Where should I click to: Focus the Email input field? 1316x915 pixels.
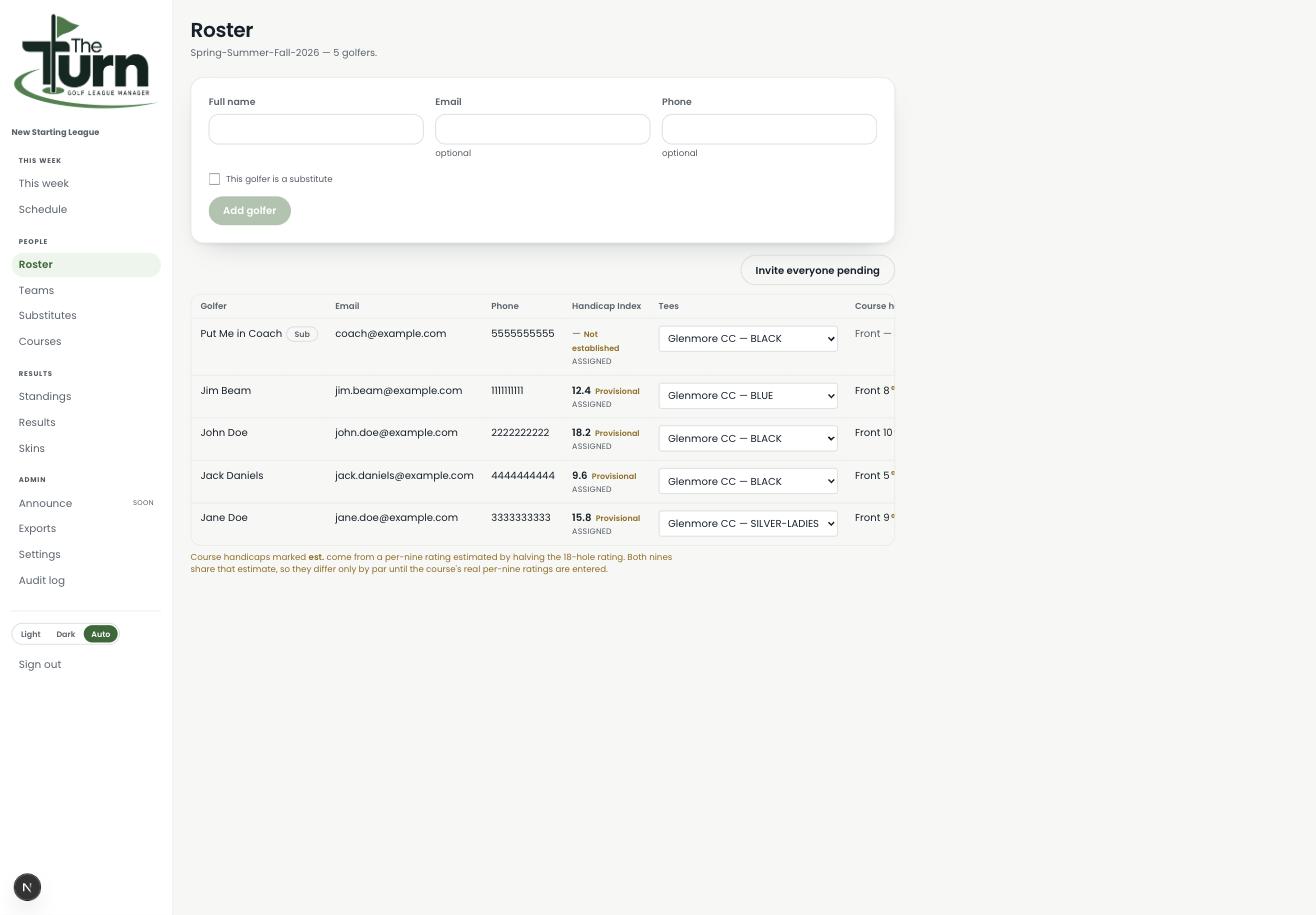click(x=542, y=129)
